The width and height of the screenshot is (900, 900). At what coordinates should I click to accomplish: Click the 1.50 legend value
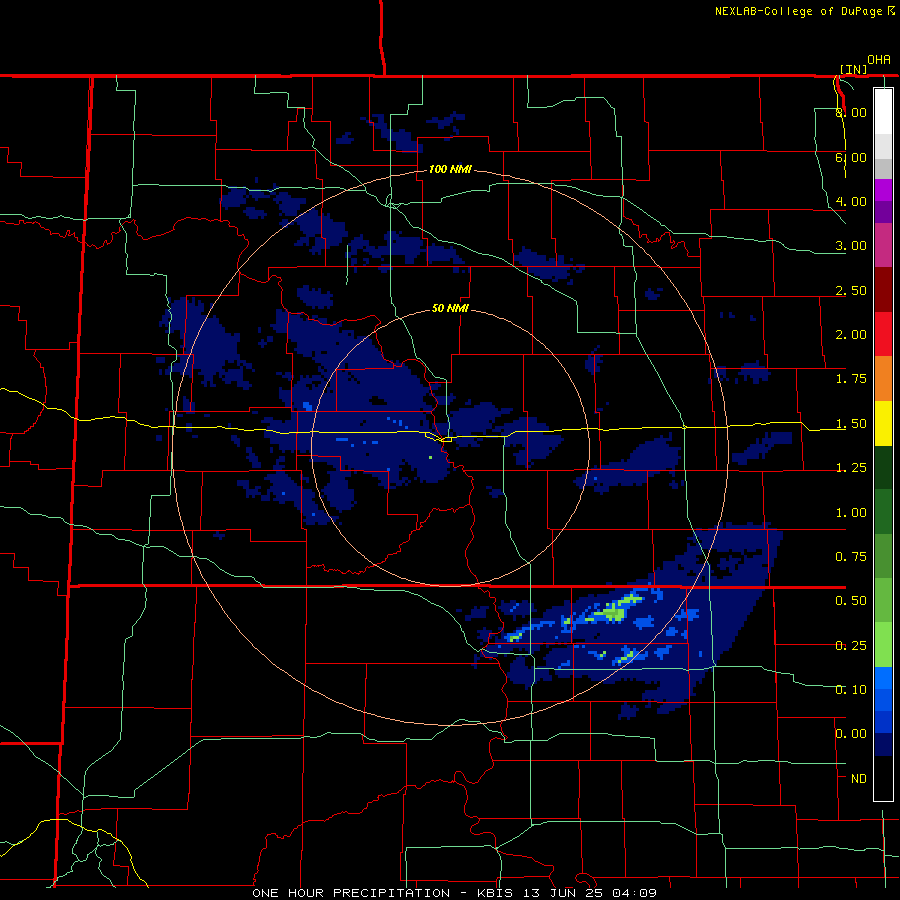851,424
